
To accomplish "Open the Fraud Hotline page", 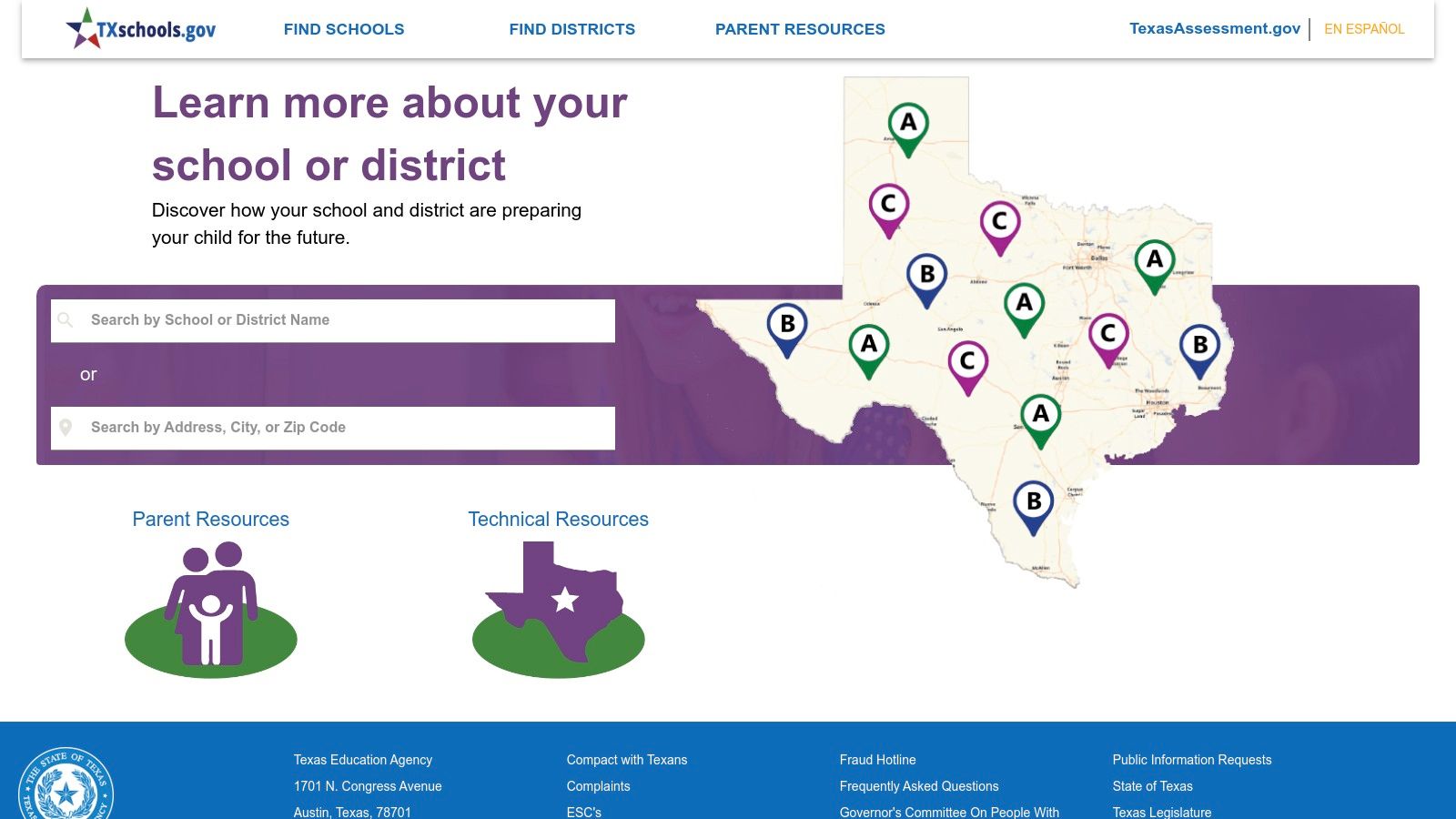I will (877, 760).
